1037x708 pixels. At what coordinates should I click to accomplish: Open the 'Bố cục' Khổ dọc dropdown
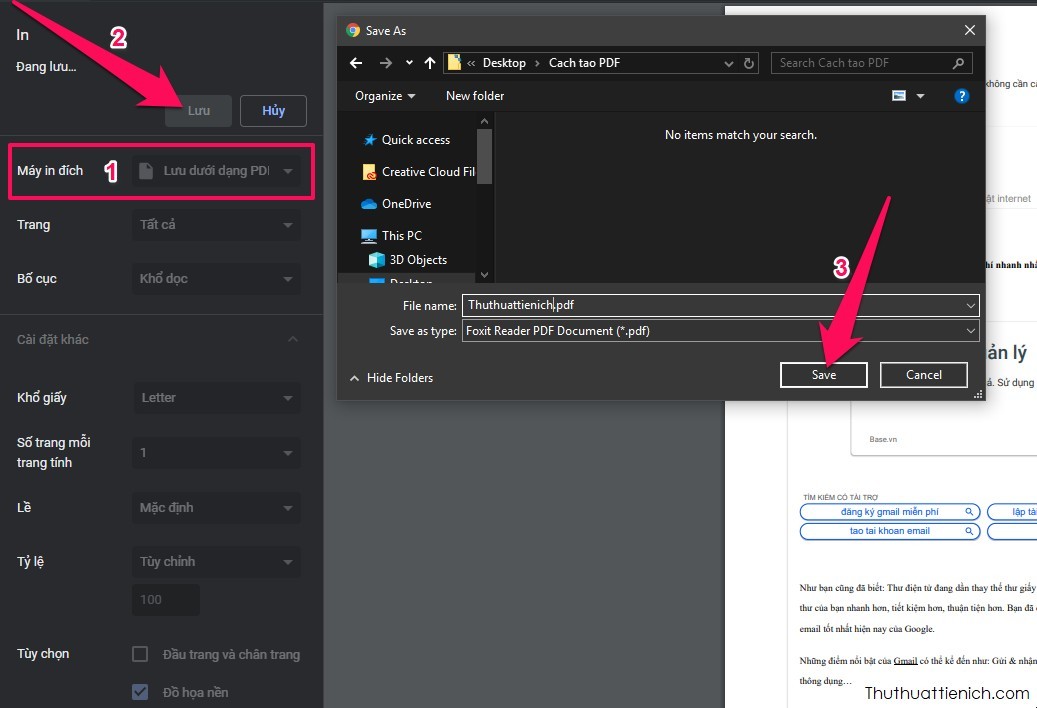216,279
